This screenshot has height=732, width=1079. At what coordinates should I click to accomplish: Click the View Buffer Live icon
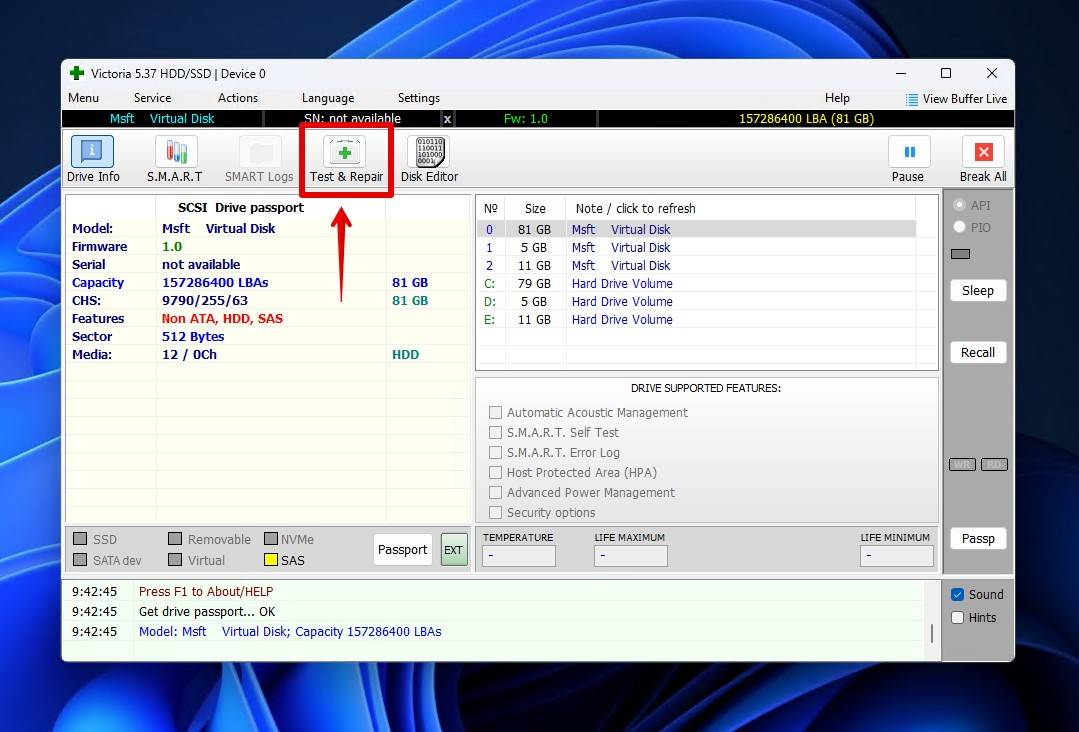coord(911,99)
